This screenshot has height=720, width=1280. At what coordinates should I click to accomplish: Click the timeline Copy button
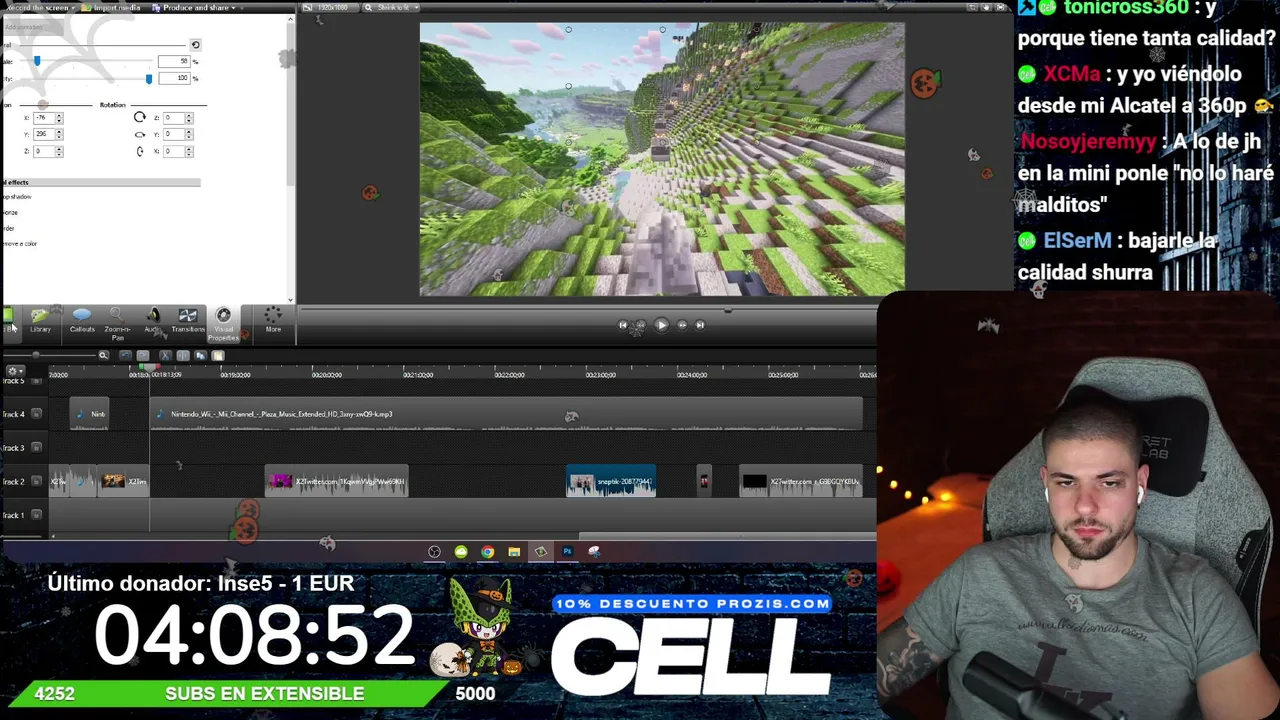pyautogui.click(x=200, y=355)
